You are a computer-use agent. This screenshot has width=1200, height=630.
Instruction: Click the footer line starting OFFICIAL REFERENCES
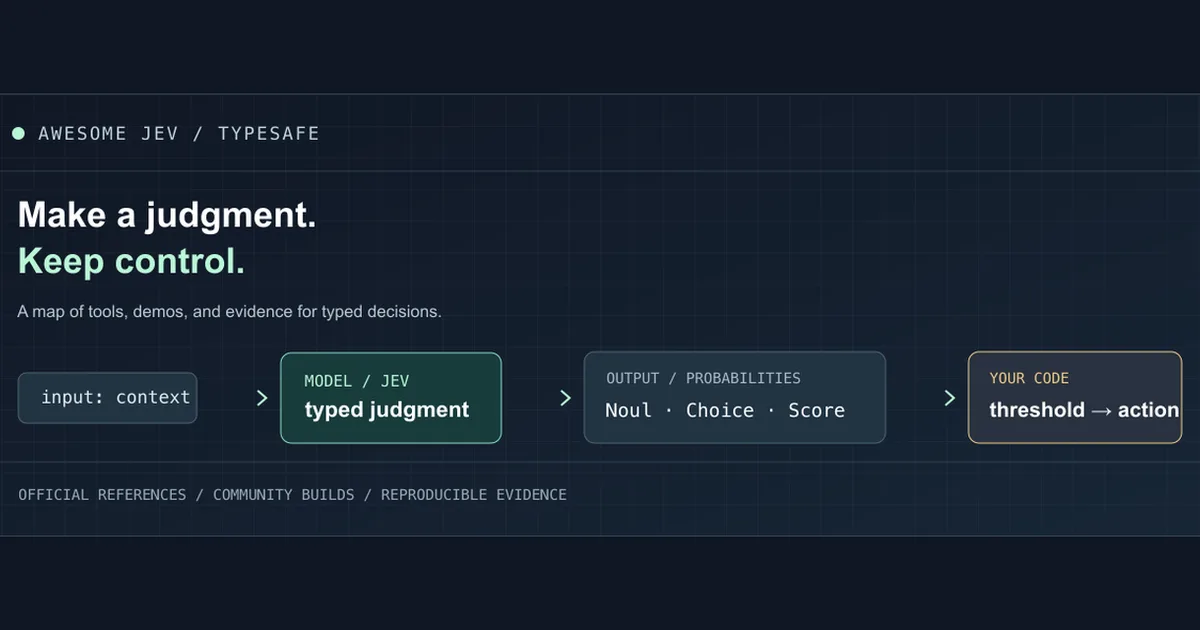pyautogui.click(x=292, y=495)
